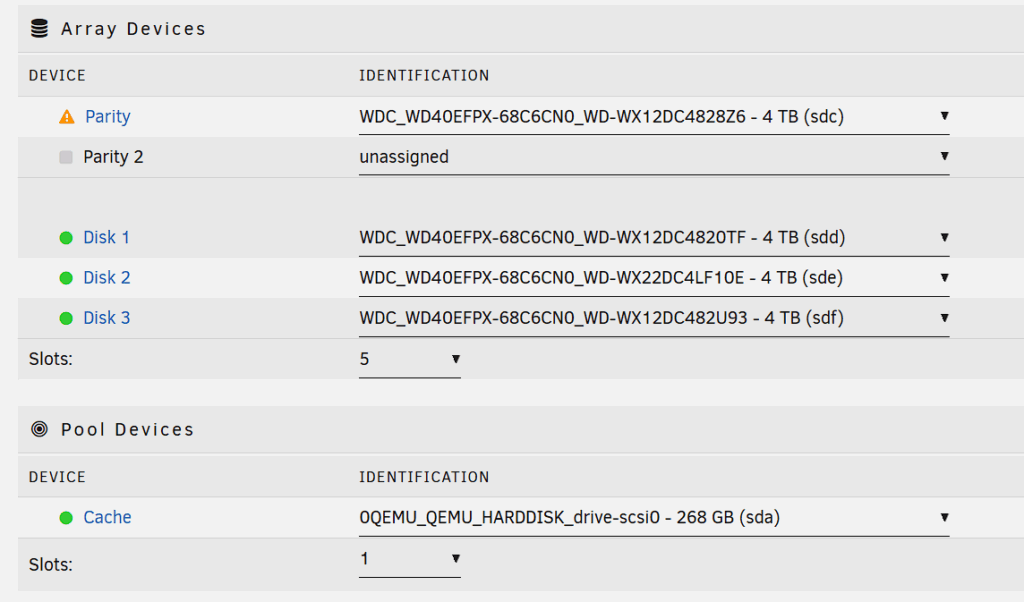The height and width of the screenshot is (602, 1024).
Task: Click the green status dot for Cache
Action: [x=66, y=518]
